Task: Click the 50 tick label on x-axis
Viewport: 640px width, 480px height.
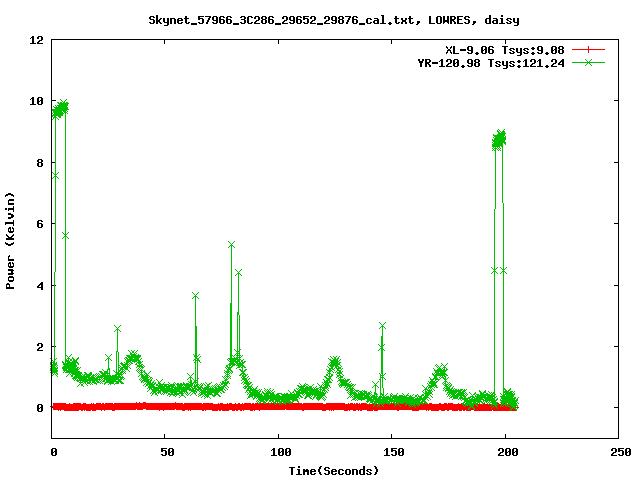Action: [165, 453]
